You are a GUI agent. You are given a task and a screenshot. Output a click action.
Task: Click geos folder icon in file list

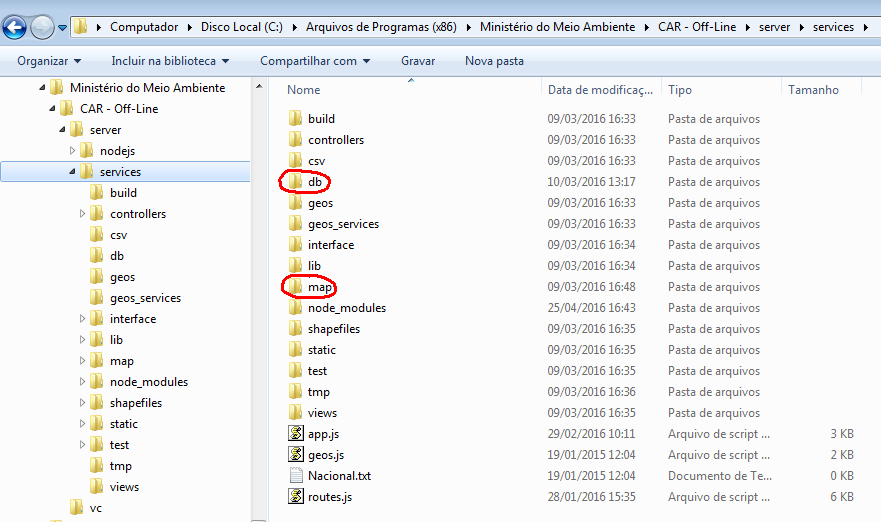pyautogui.click(x=295, y=202)
